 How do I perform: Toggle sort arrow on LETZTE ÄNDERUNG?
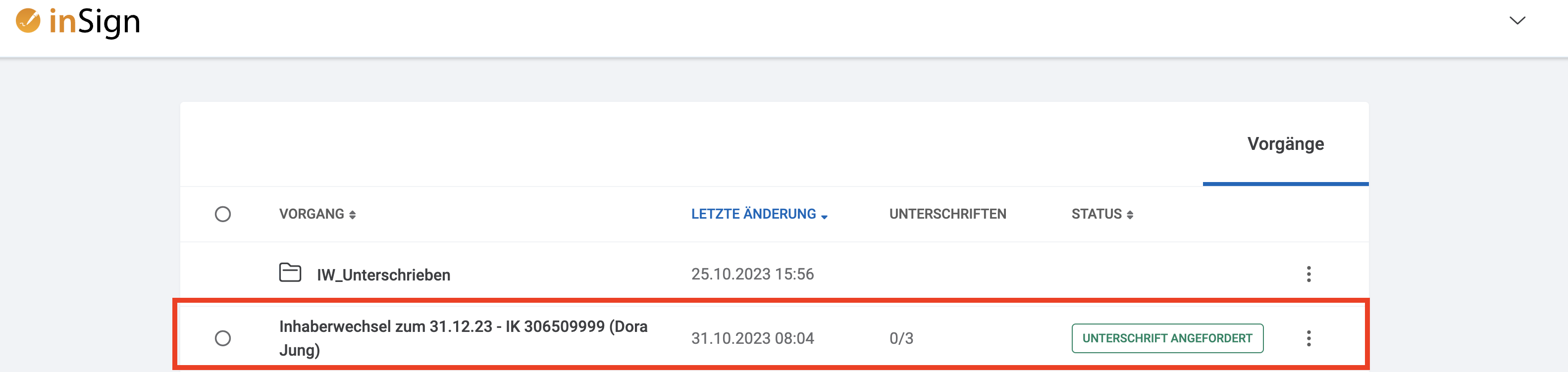(824, 217)
